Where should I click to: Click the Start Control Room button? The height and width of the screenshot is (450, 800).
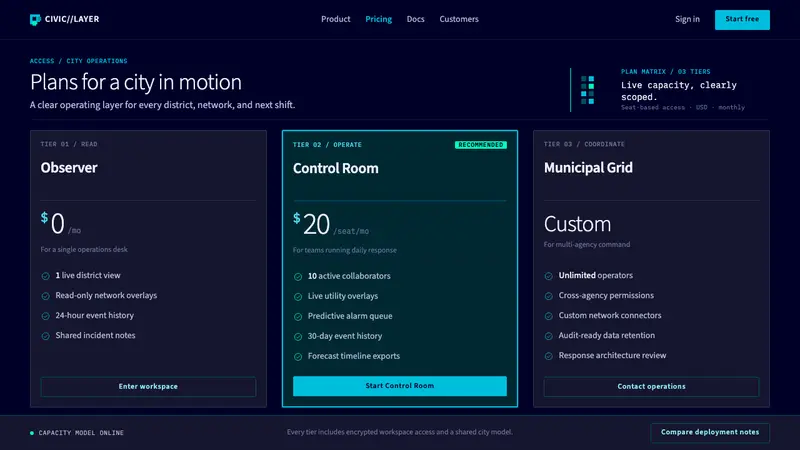pyautogui.click(x=399, y=386)
